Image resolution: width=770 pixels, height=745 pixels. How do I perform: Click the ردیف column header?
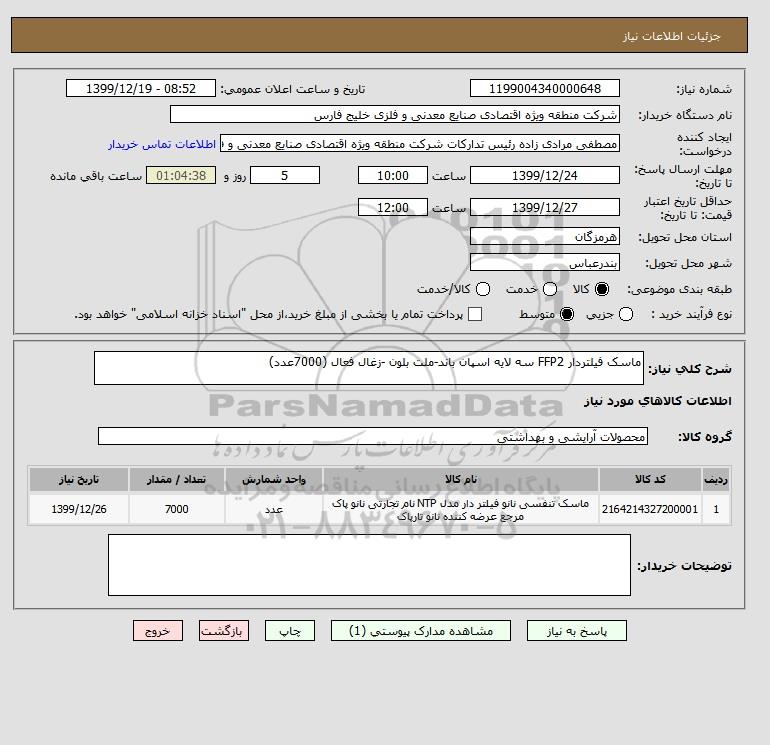tap(716, 479)
